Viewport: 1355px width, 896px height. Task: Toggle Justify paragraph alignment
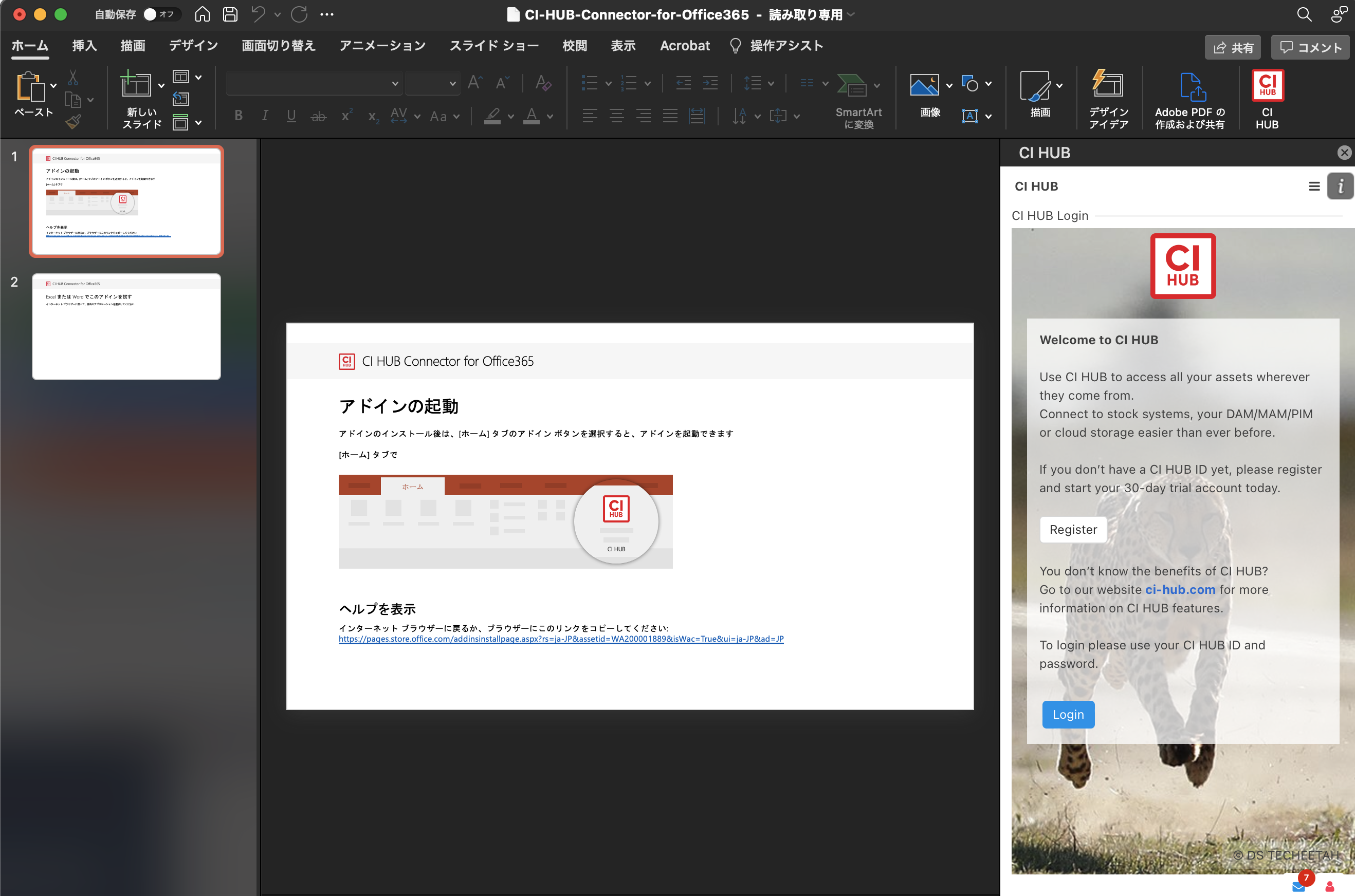670,116
